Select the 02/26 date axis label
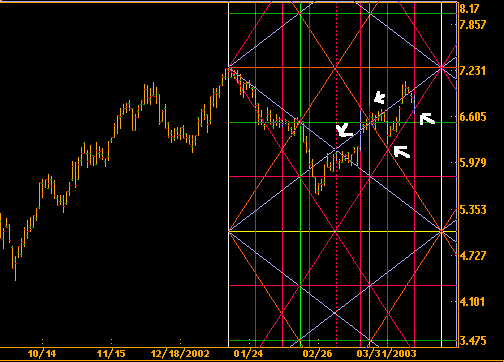 pos(317,354)
